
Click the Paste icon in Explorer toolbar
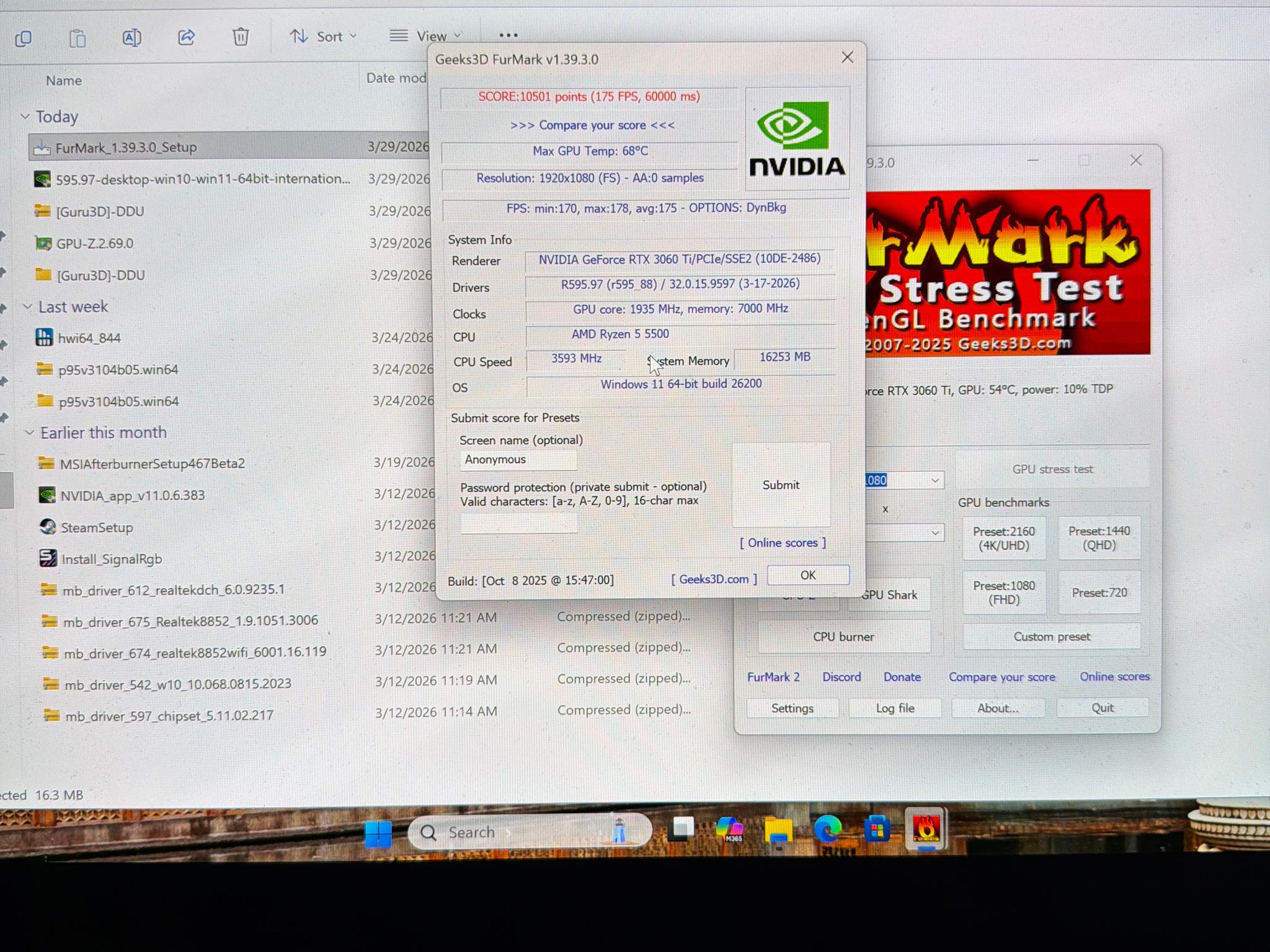click(x=78, y=38)
